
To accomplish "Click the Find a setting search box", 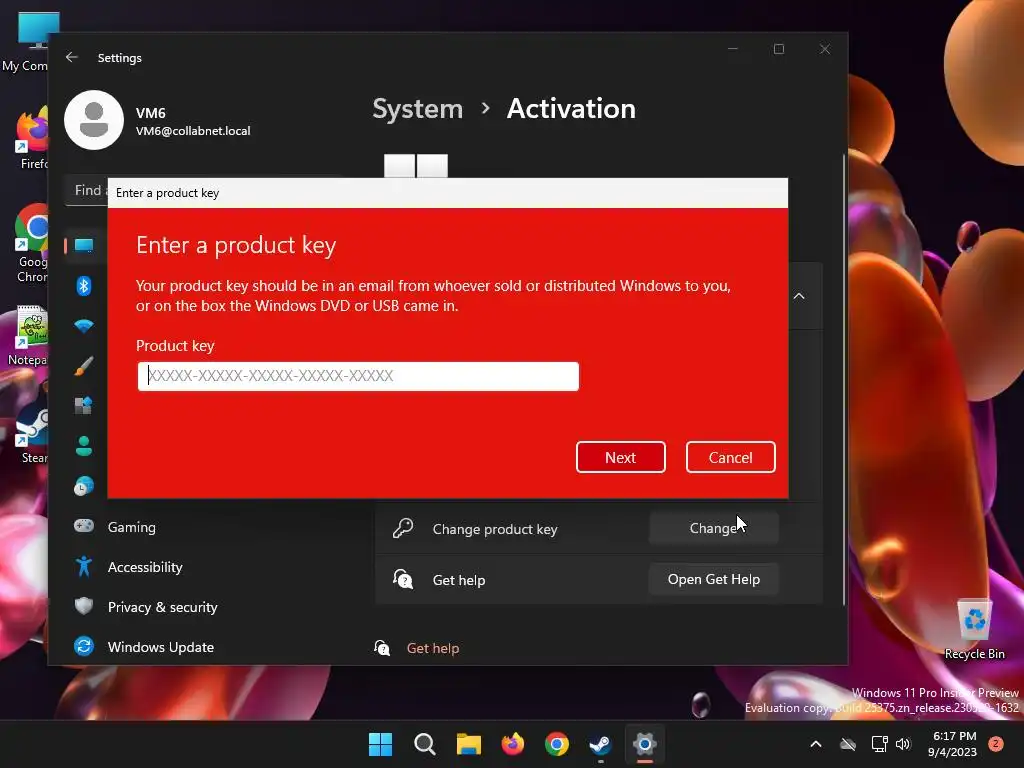I will [87, 190].
